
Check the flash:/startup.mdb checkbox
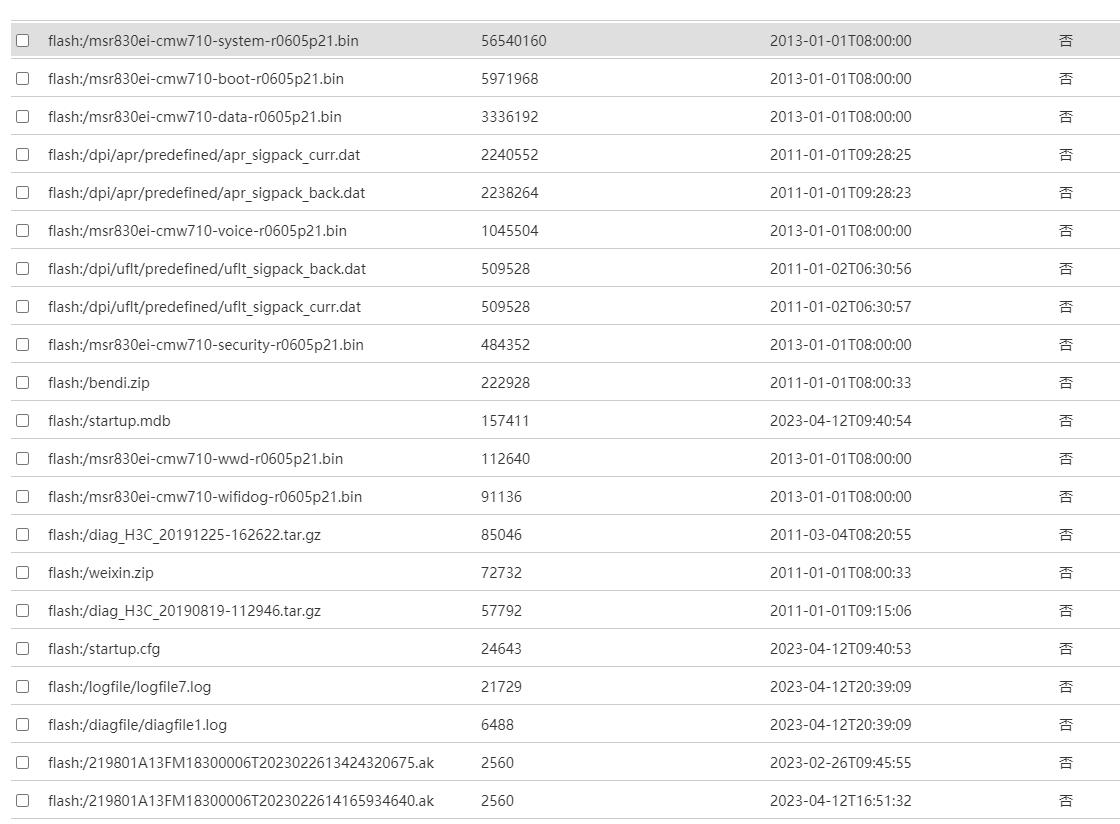[23, 421]
